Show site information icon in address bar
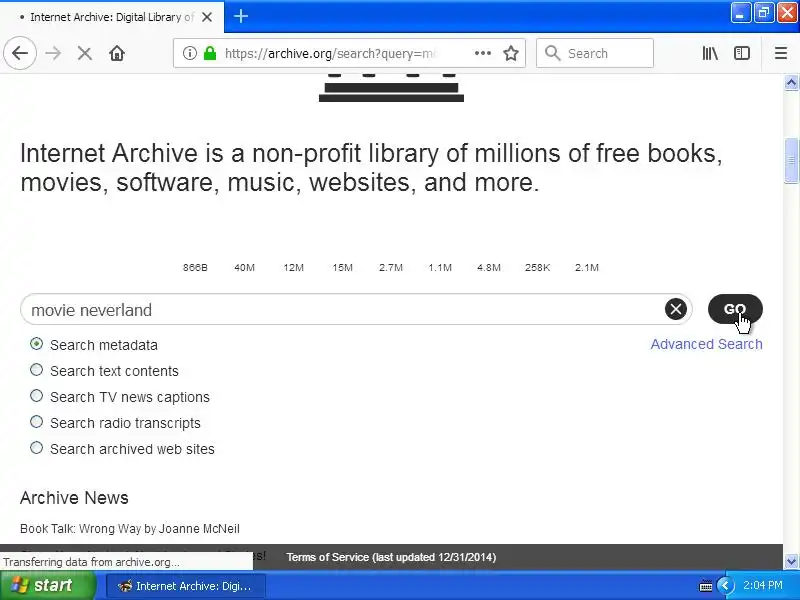The width and height of the screenshot is (800, 600). click(x=190, y=53)
